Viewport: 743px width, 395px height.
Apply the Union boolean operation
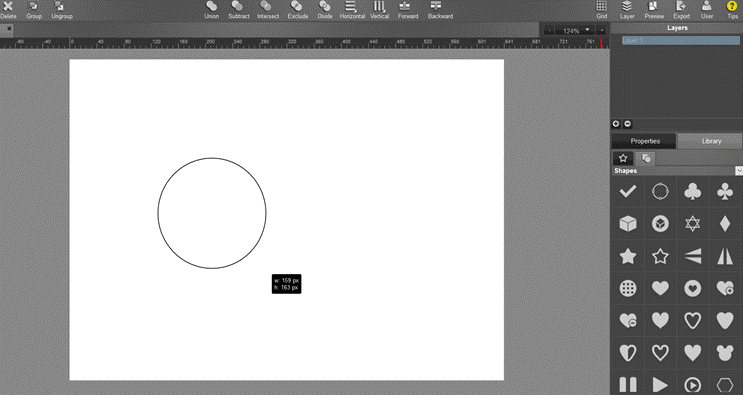point(211,10)
